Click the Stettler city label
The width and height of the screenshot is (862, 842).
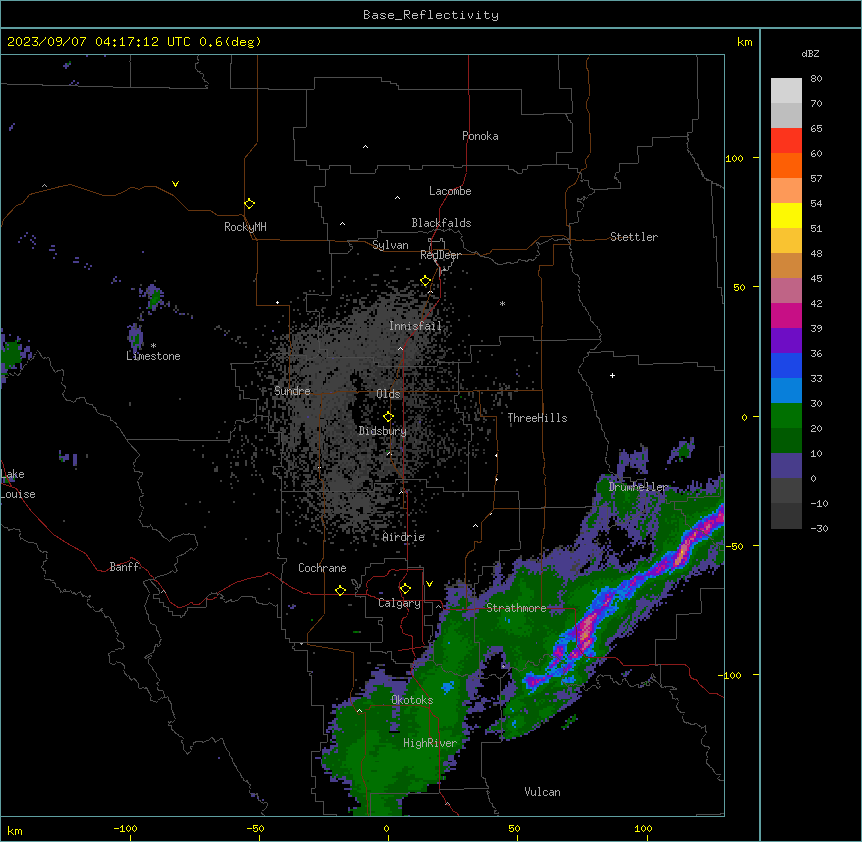tap(634, 237)
